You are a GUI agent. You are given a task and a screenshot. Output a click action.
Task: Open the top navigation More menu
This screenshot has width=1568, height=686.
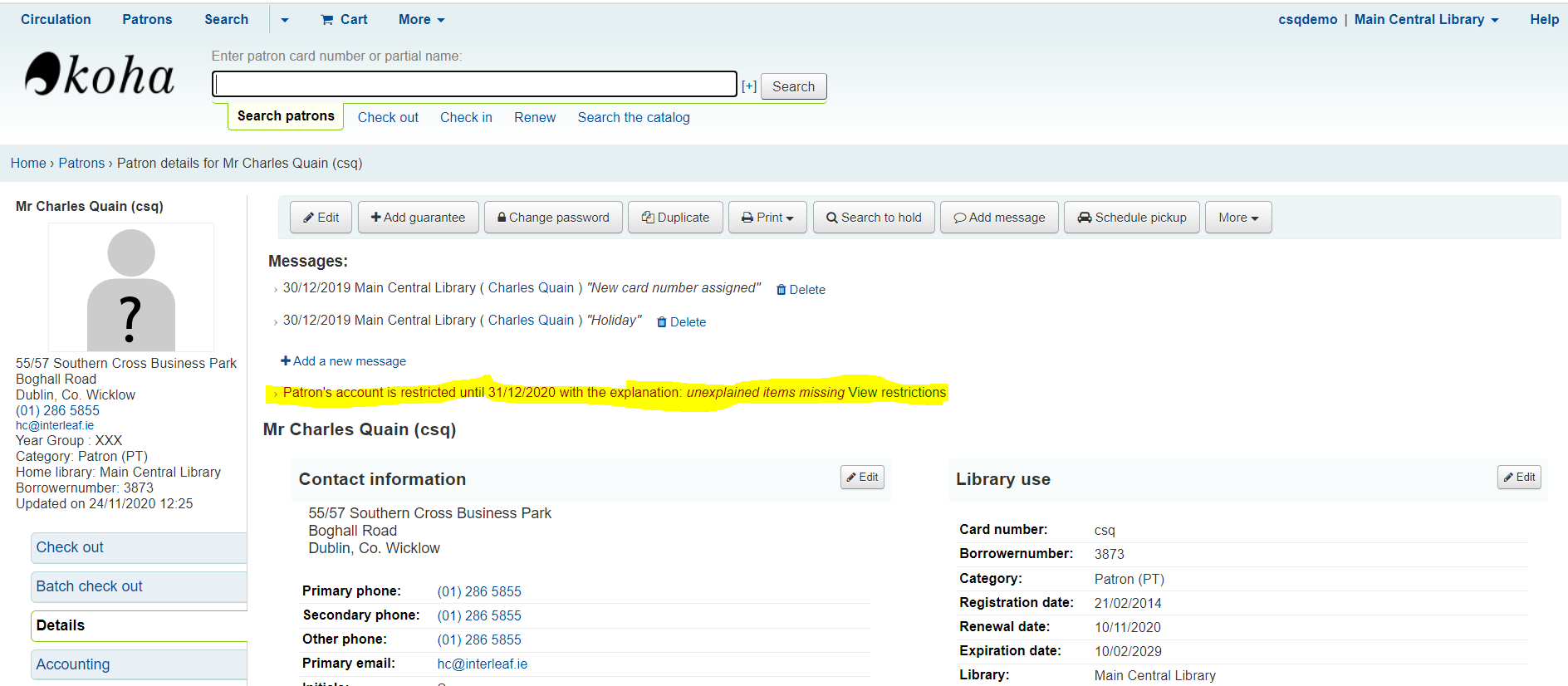click(421, 19)
